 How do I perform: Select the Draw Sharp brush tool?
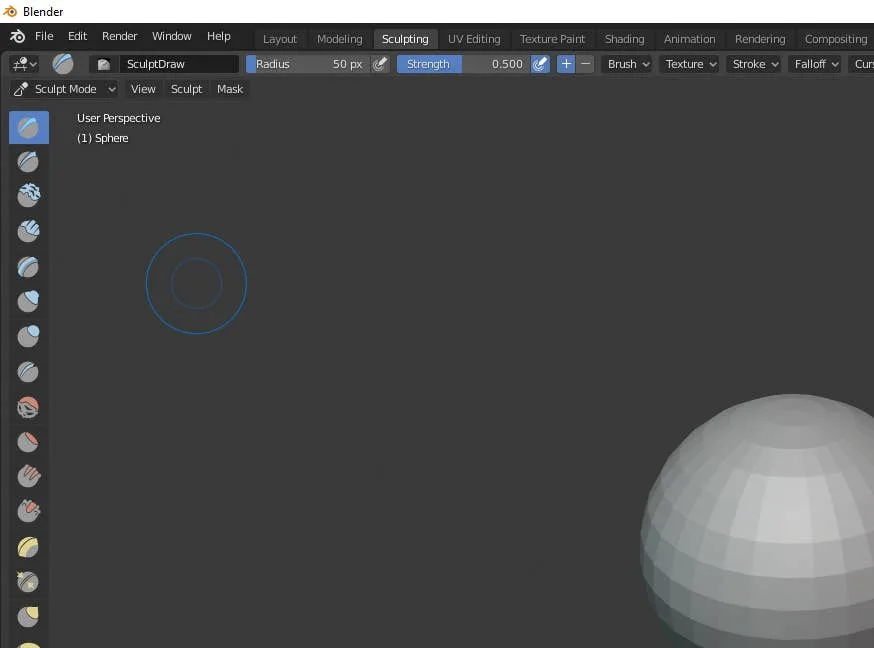click(28, 160)
